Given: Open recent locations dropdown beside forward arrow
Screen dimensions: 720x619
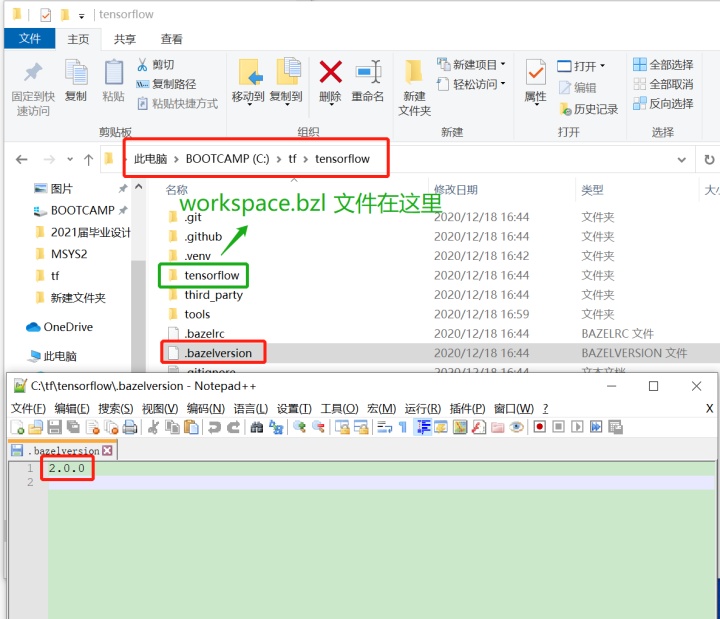Looking at the screenshot, I should coord(70,159).
